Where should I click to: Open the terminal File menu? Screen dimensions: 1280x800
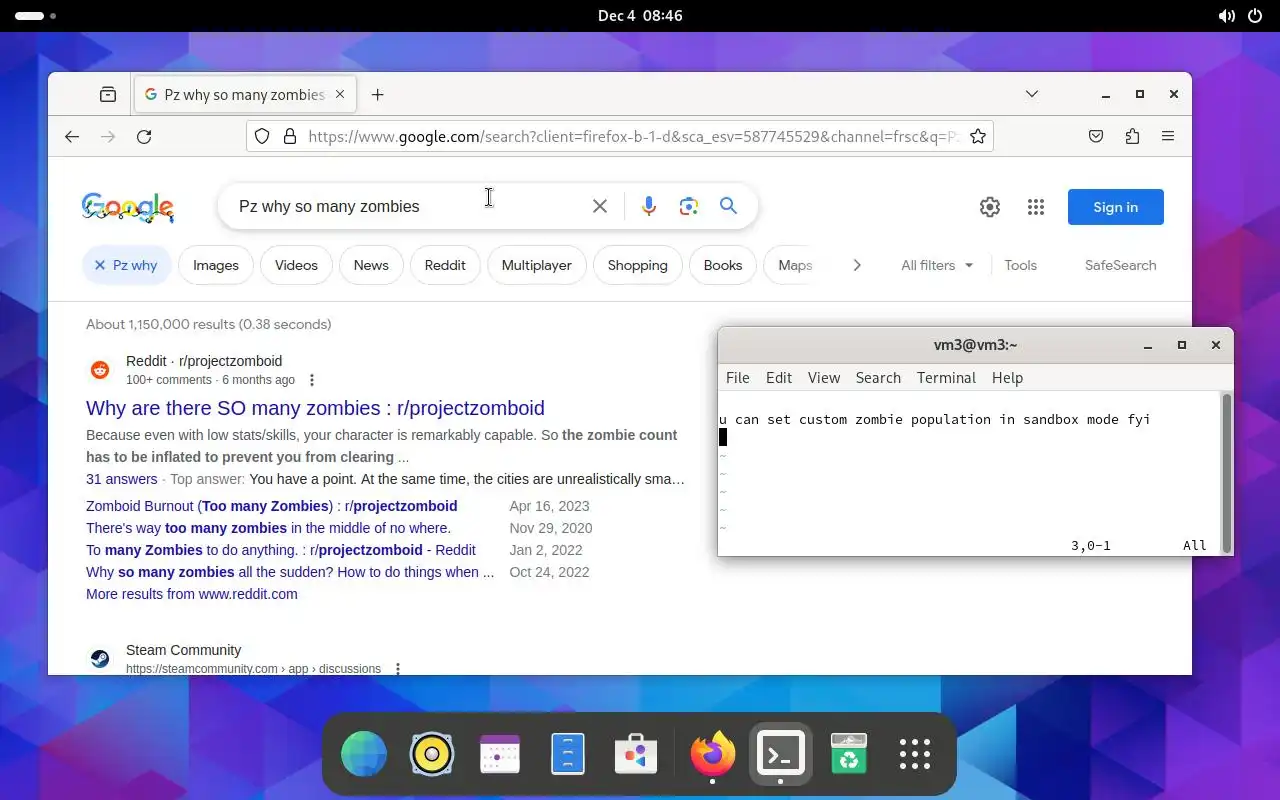pyautogui.click(x=738, y=378)
